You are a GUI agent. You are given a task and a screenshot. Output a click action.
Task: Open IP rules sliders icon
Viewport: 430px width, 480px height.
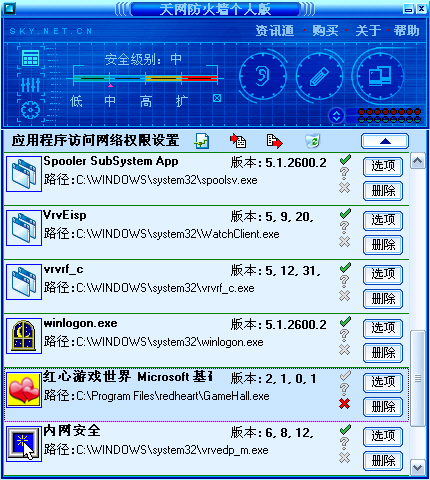pos(30,84)
